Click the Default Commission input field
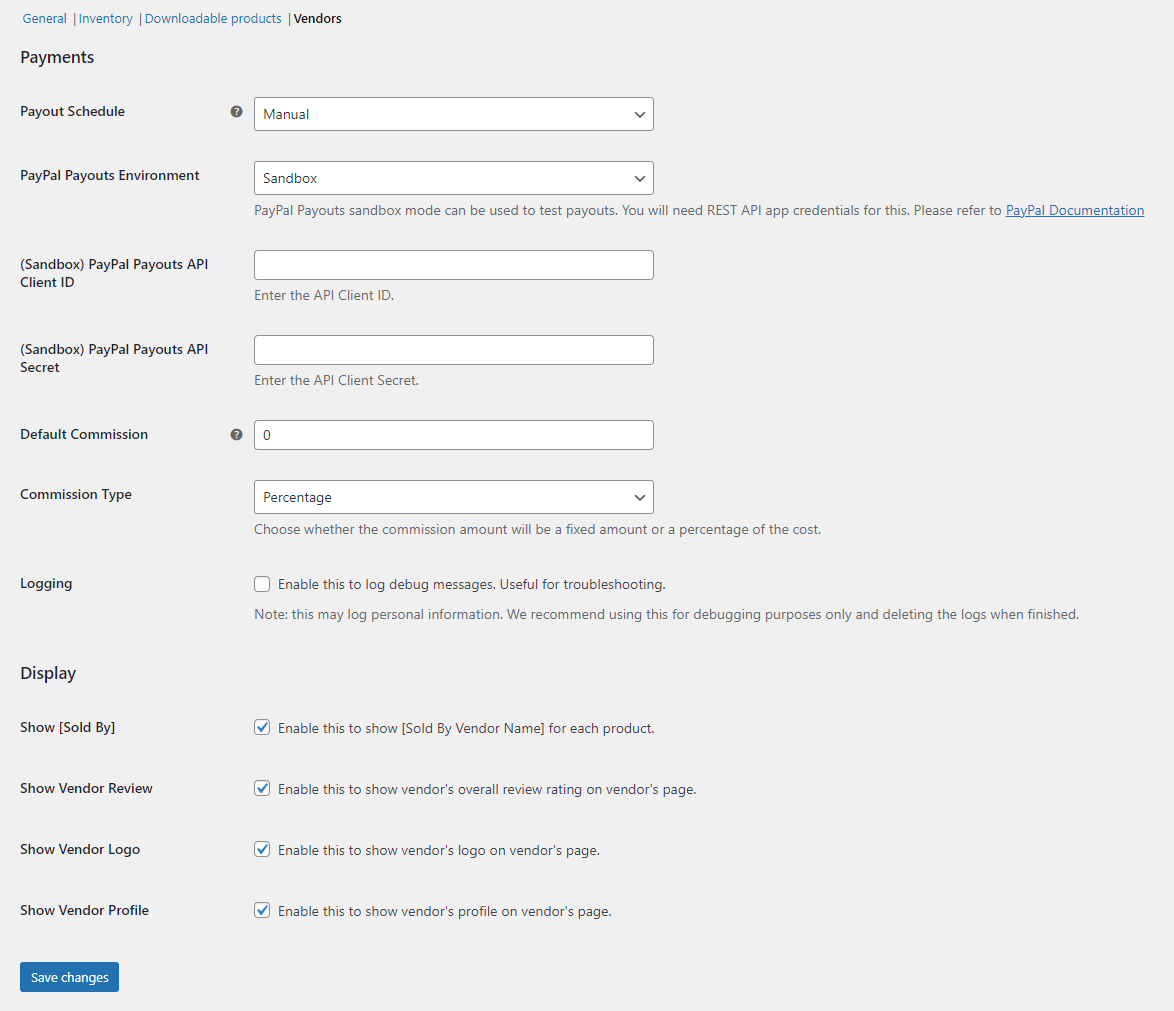1174x1011 pixels. pyautogui.click(x=454, y=435)
